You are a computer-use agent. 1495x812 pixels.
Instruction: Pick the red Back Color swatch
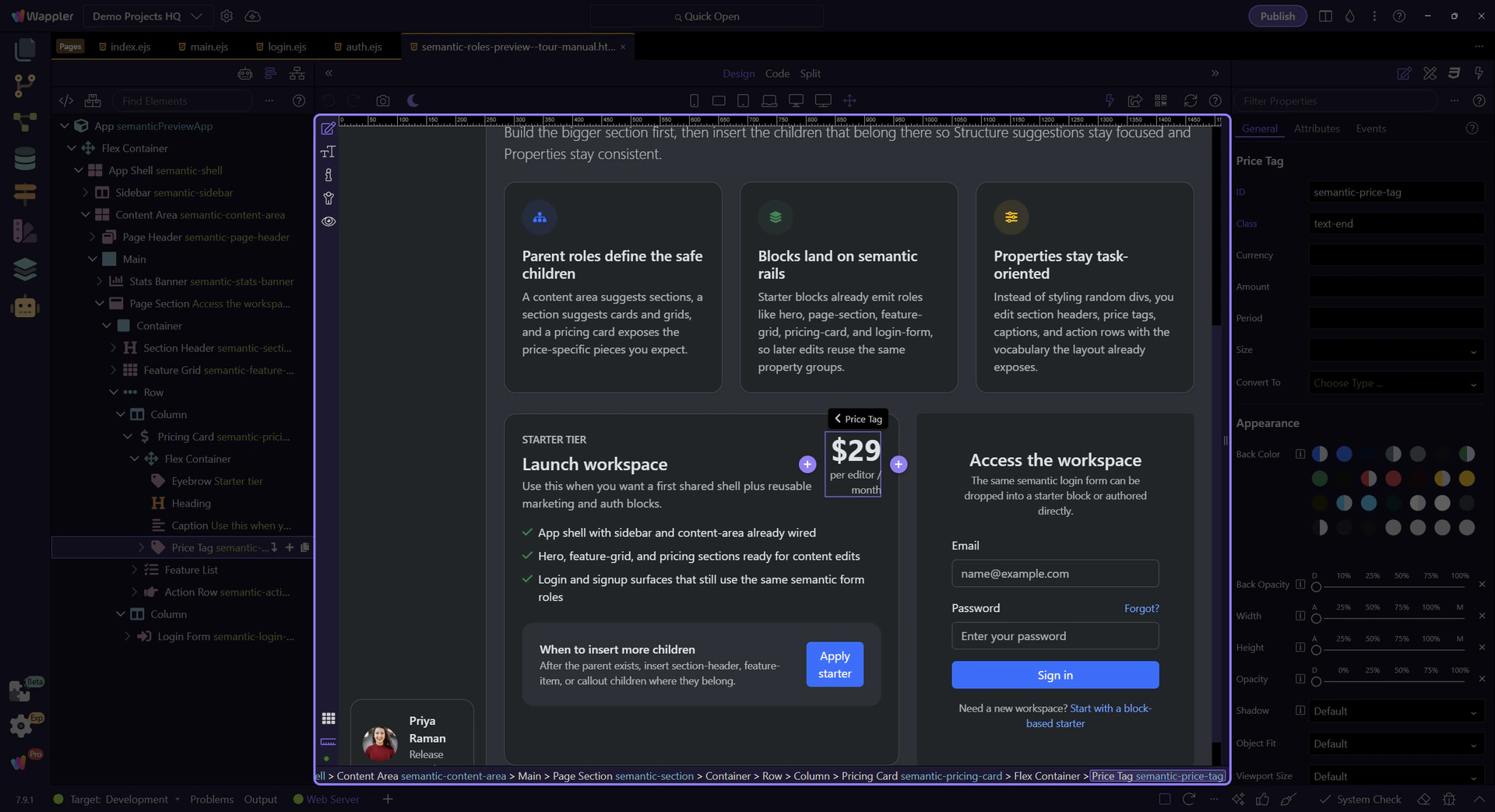tap(1393, 479)
